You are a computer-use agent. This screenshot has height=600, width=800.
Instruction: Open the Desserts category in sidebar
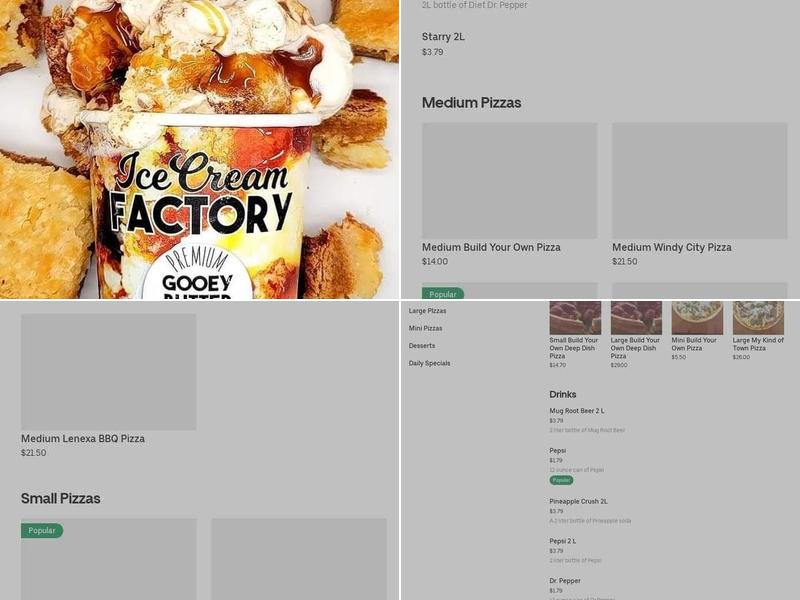pyautogui.click(x=421, y=345)
